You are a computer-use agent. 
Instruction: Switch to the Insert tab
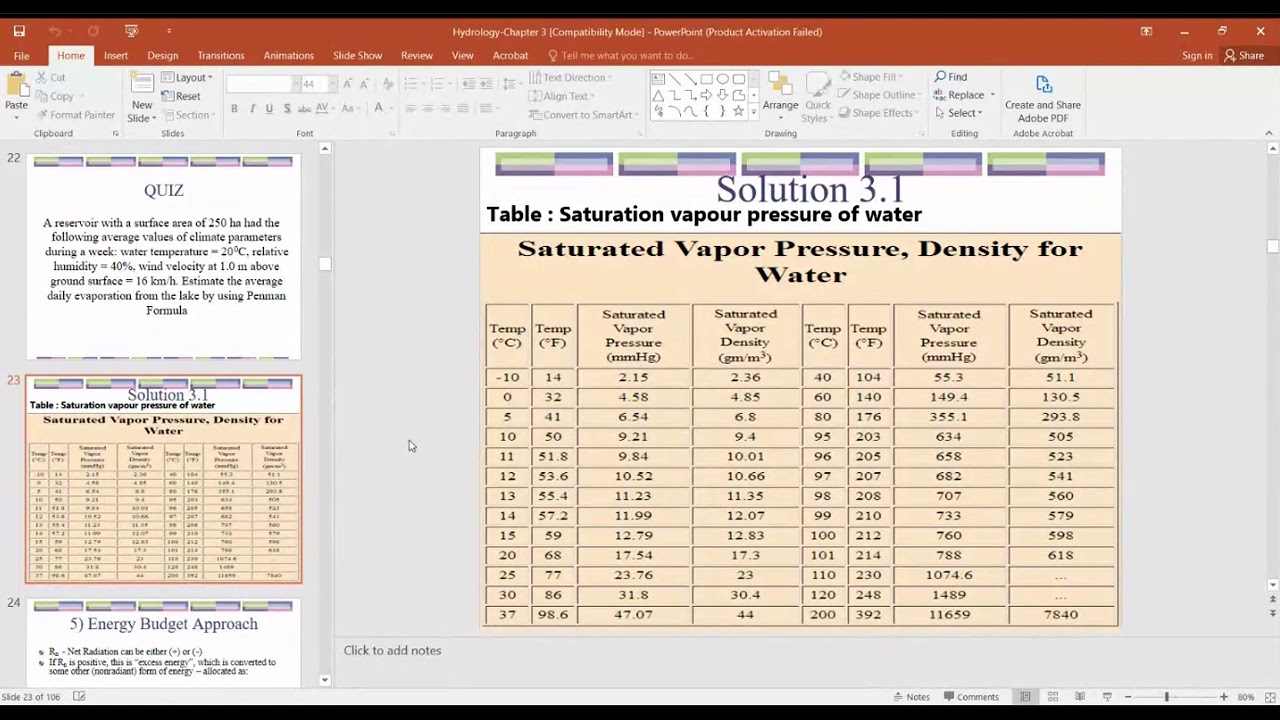(115, 56)
